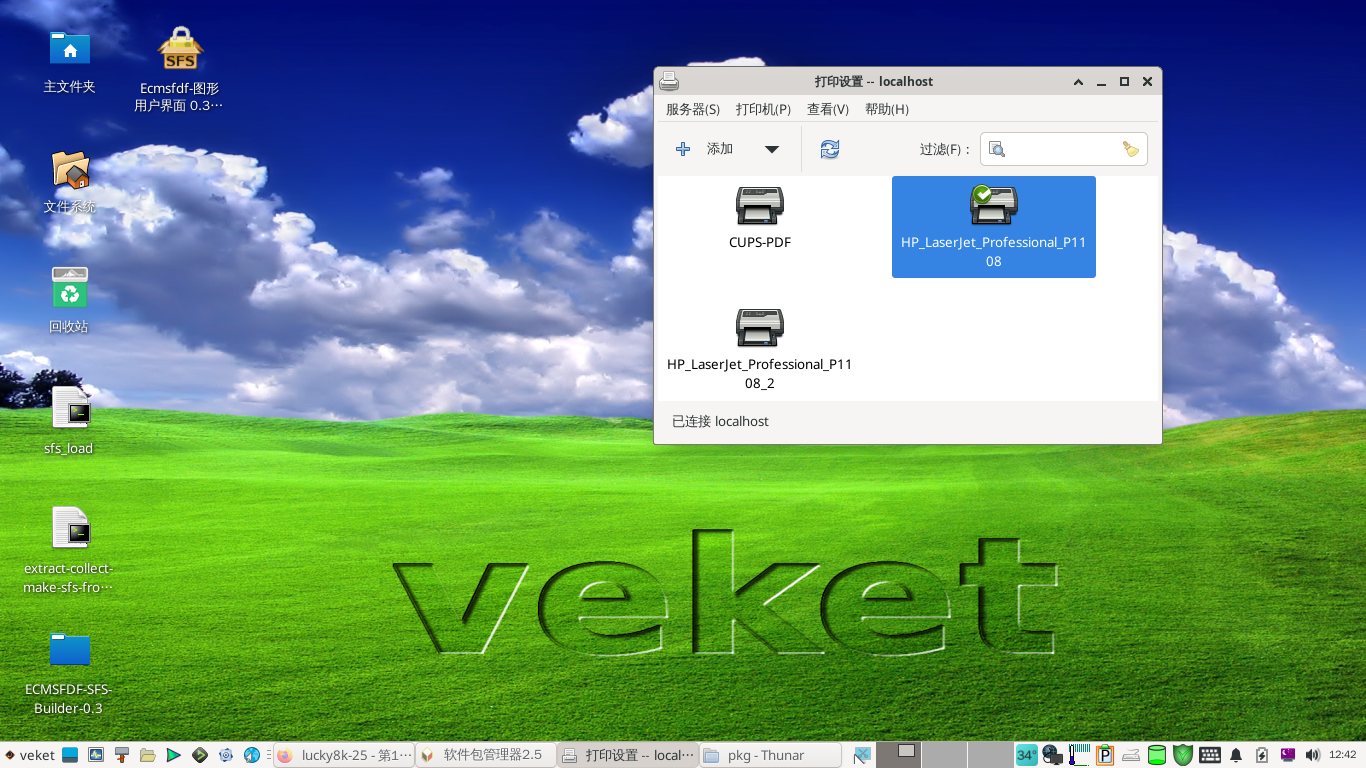
Task: Select the CUPS-PDF printer
Action: [x=760, y=217]
